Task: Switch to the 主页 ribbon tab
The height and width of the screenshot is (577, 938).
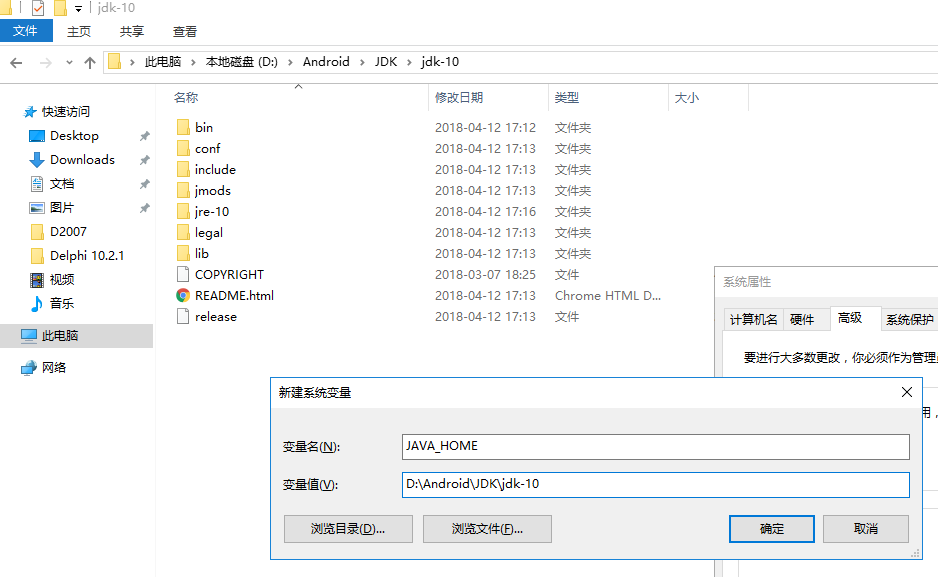Action: tap(79, 31)
